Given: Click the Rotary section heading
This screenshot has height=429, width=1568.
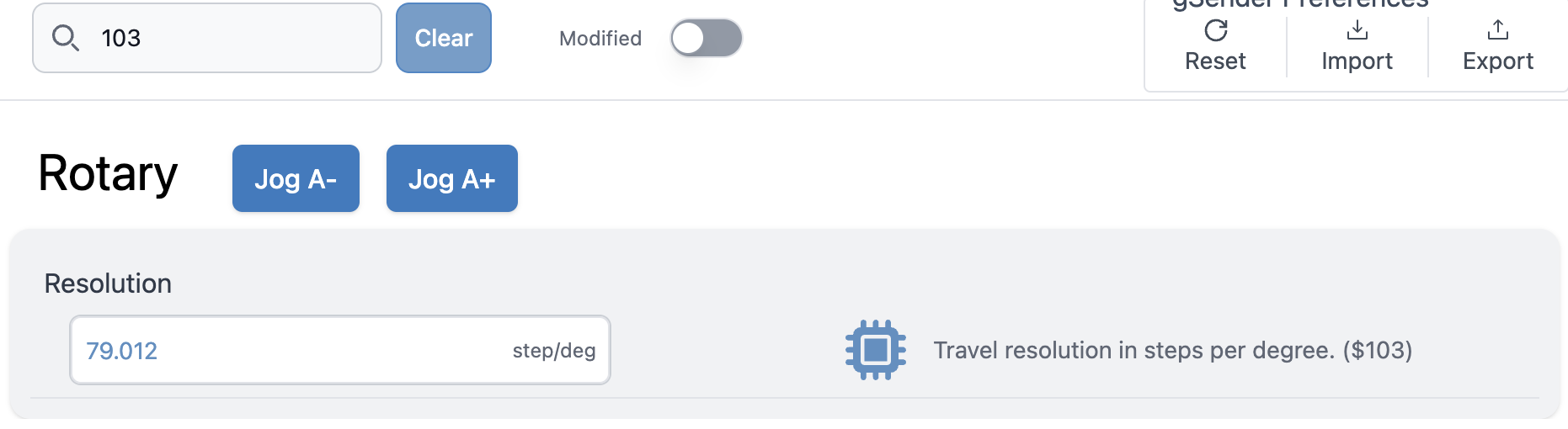Looking at the screenshot, I should 108,174.
